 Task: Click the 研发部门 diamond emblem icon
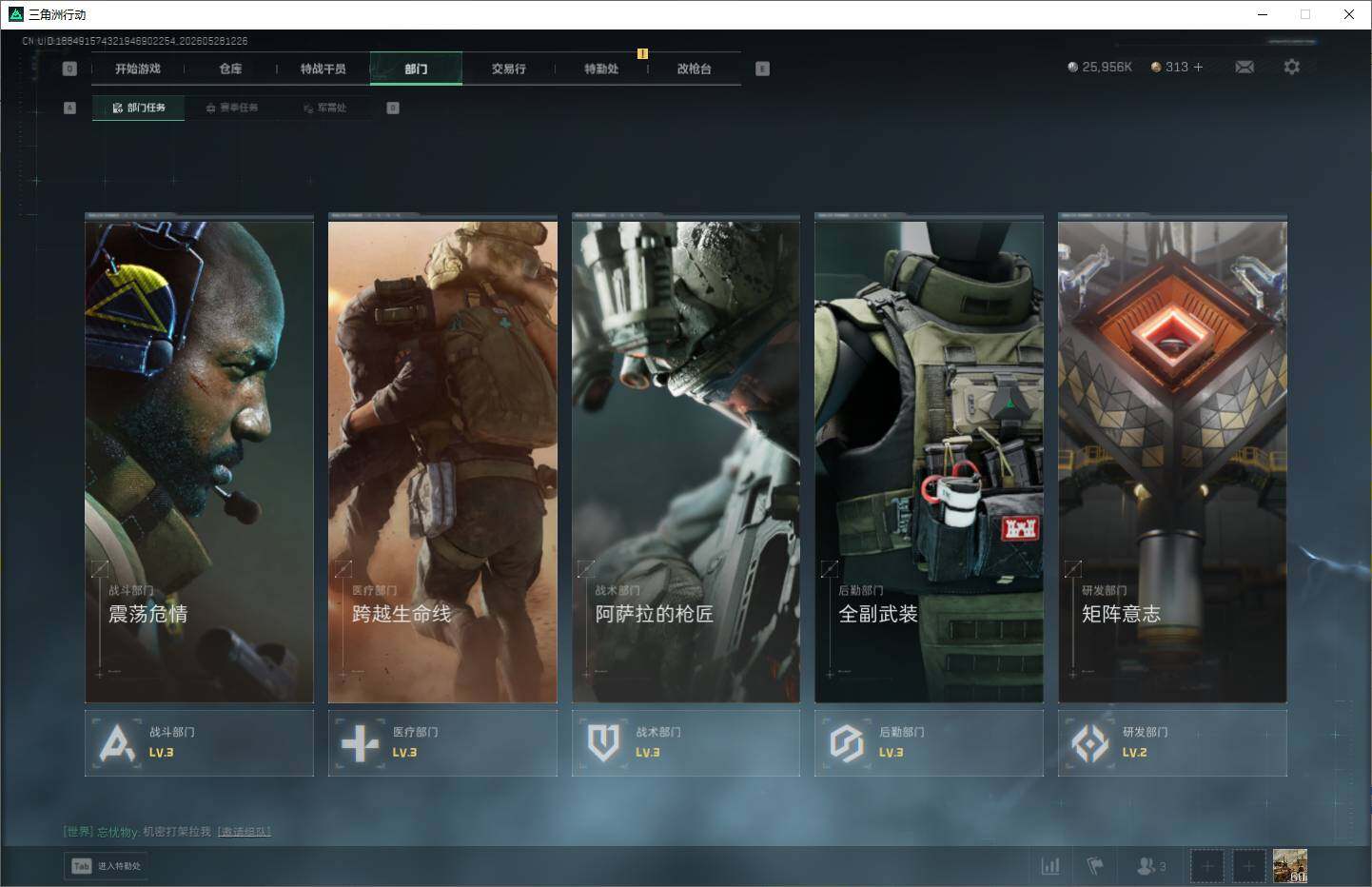1089,742
